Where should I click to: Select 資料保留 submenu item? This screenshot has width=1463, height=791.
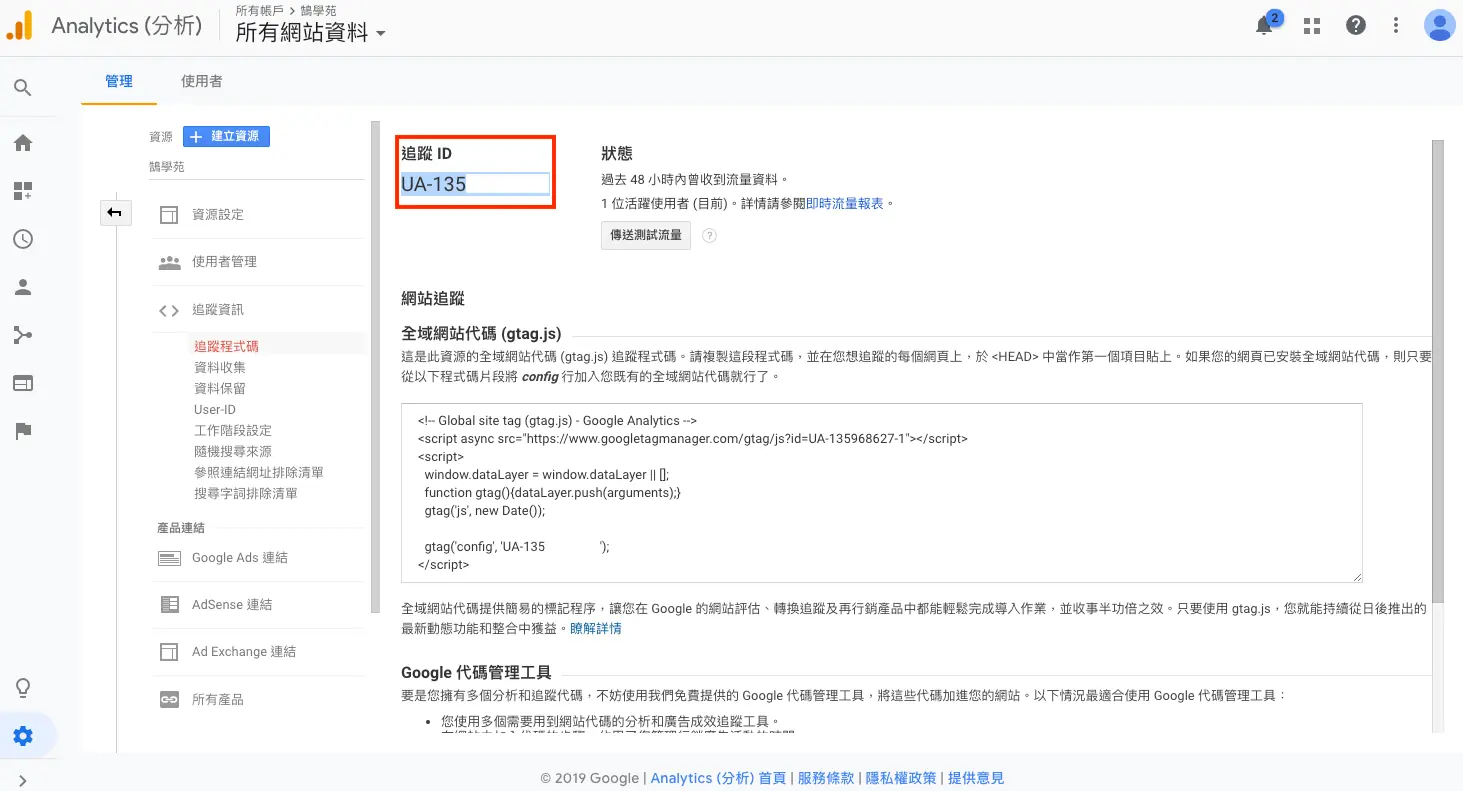[220, 388]
